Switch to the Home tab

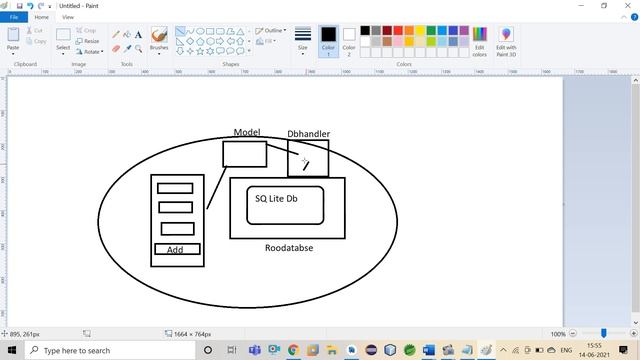(x=41, y=17)
